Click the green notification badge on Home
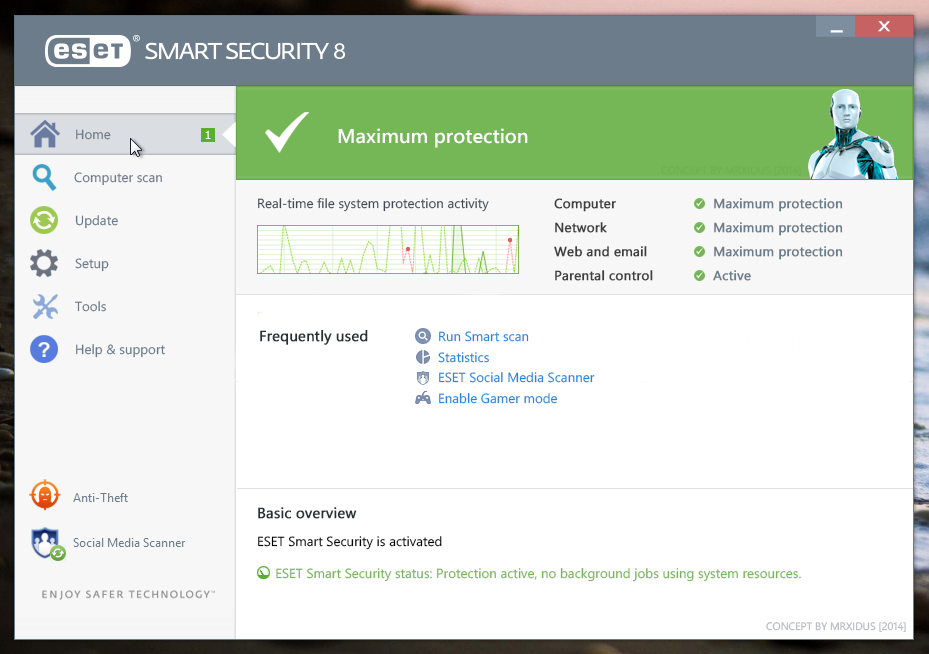Screen dimensions: 929x654 208,135
